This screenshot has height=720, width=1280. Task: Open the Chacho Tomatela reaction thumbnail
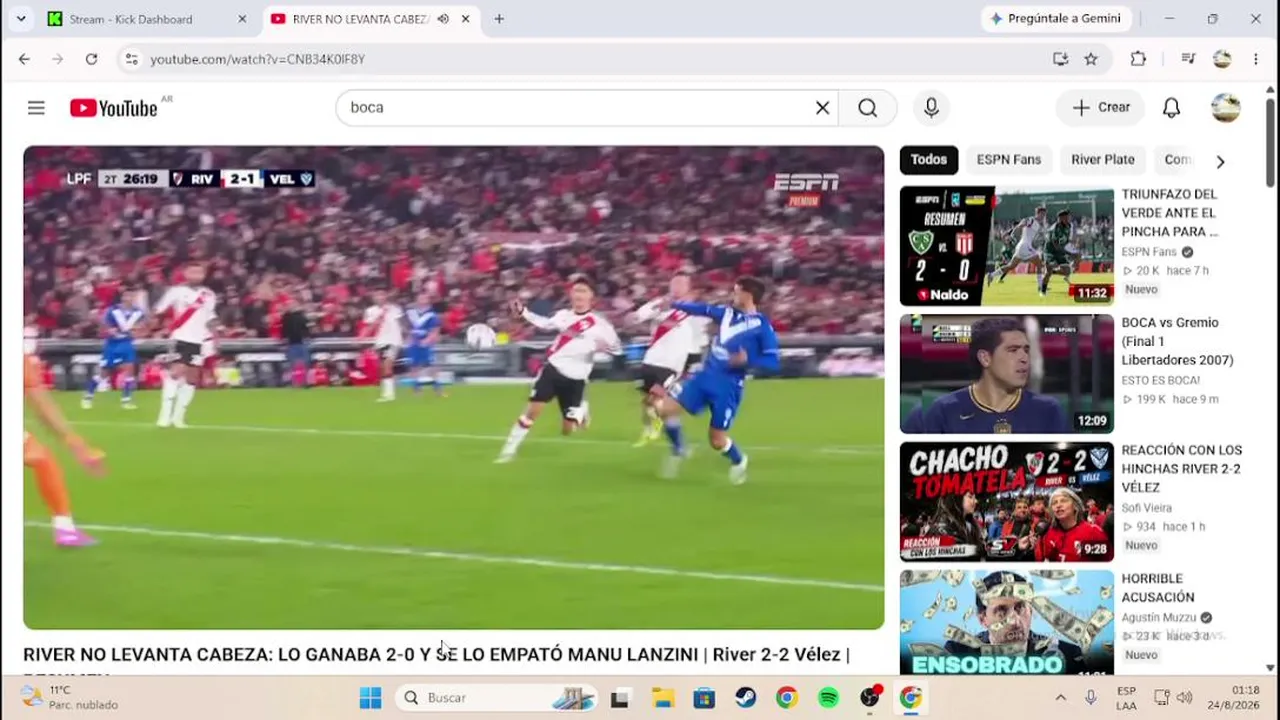coord(1006,502)
